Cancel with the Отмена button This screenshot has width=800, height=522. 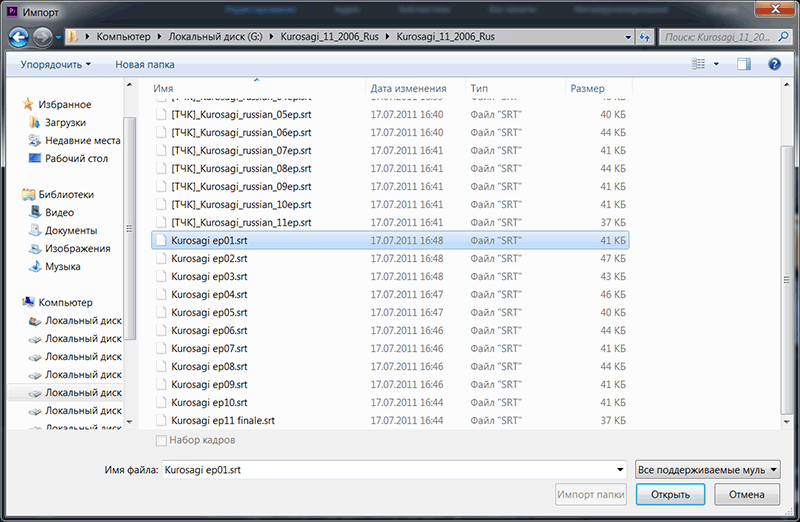tap(746, 494)
